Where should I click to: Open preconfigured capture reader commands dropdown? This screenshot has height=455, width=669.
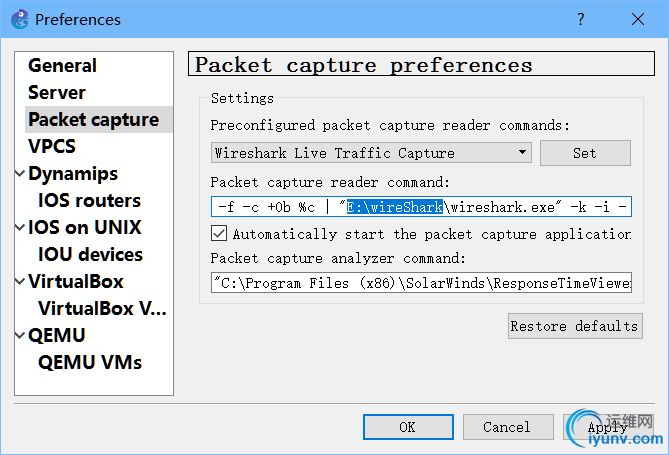coord(371,153)
